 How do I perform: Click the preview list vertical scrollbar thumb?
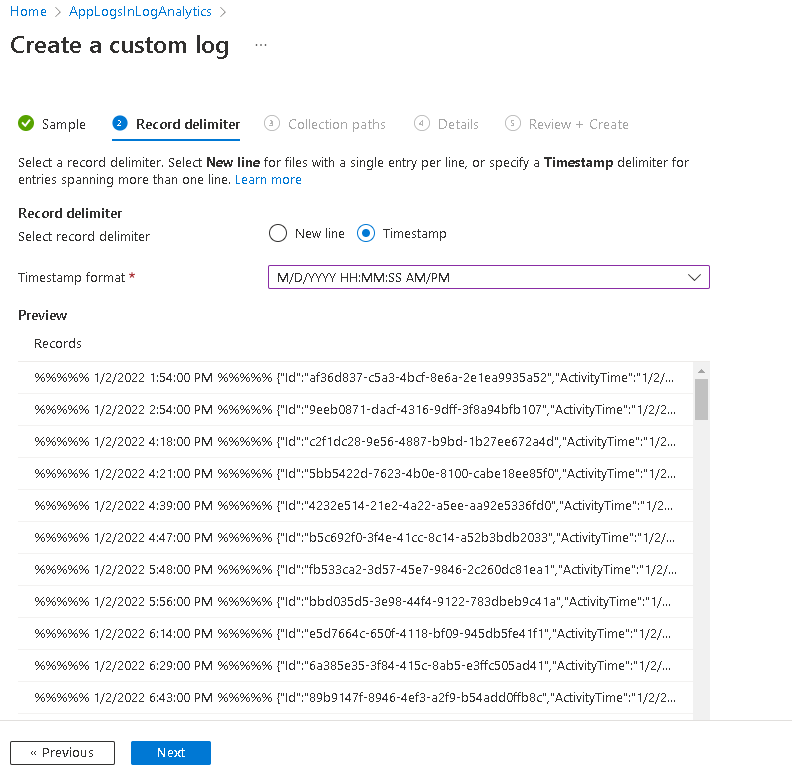pos(701,398)
